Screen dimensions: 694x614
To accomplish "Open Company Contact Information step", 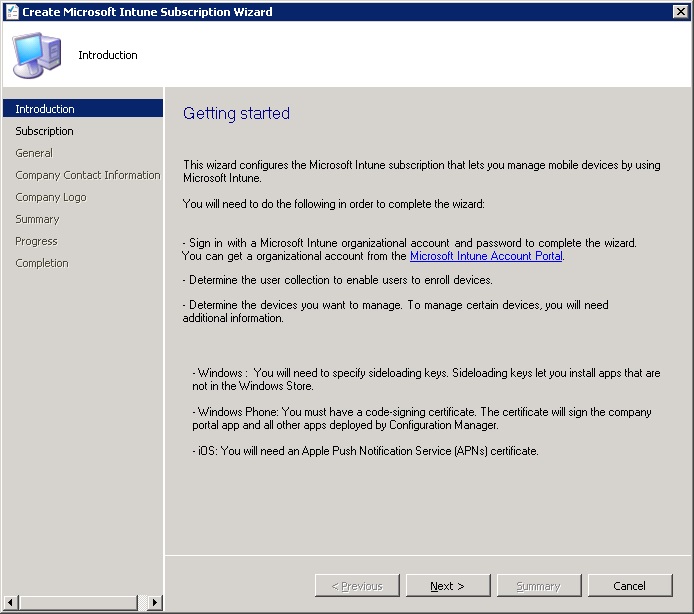I will click(x=87, y=175).
